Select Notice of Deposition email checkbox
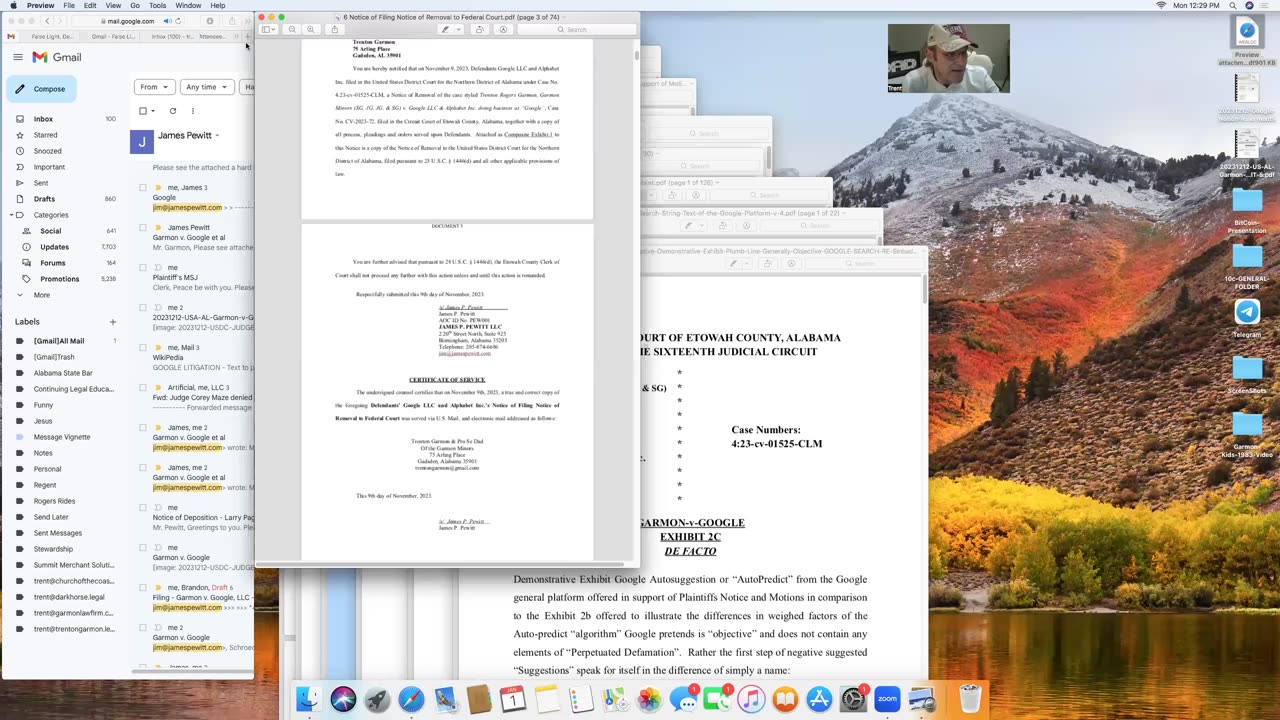Image resolution: width=1280 pixels, height=720 pixels. coord(143,507)
